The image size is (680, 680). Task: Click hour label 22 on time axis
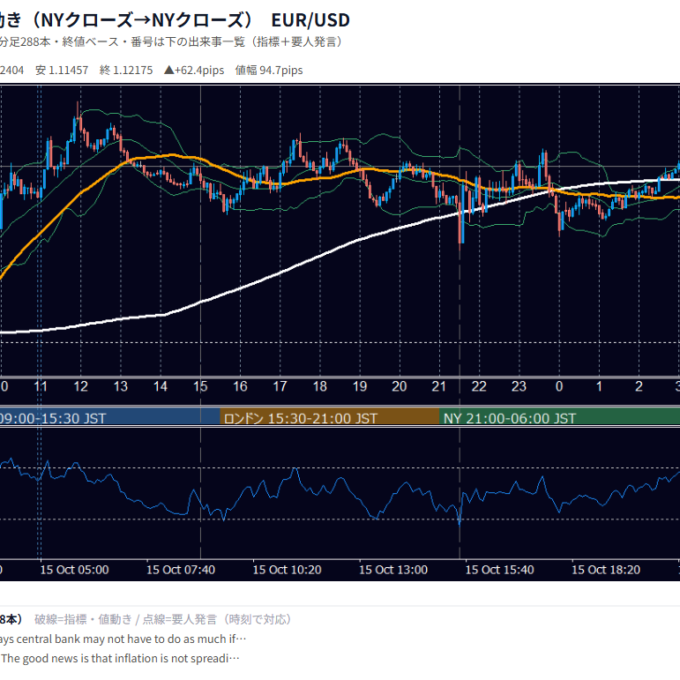pyautogui.click(x=479, y=386)
